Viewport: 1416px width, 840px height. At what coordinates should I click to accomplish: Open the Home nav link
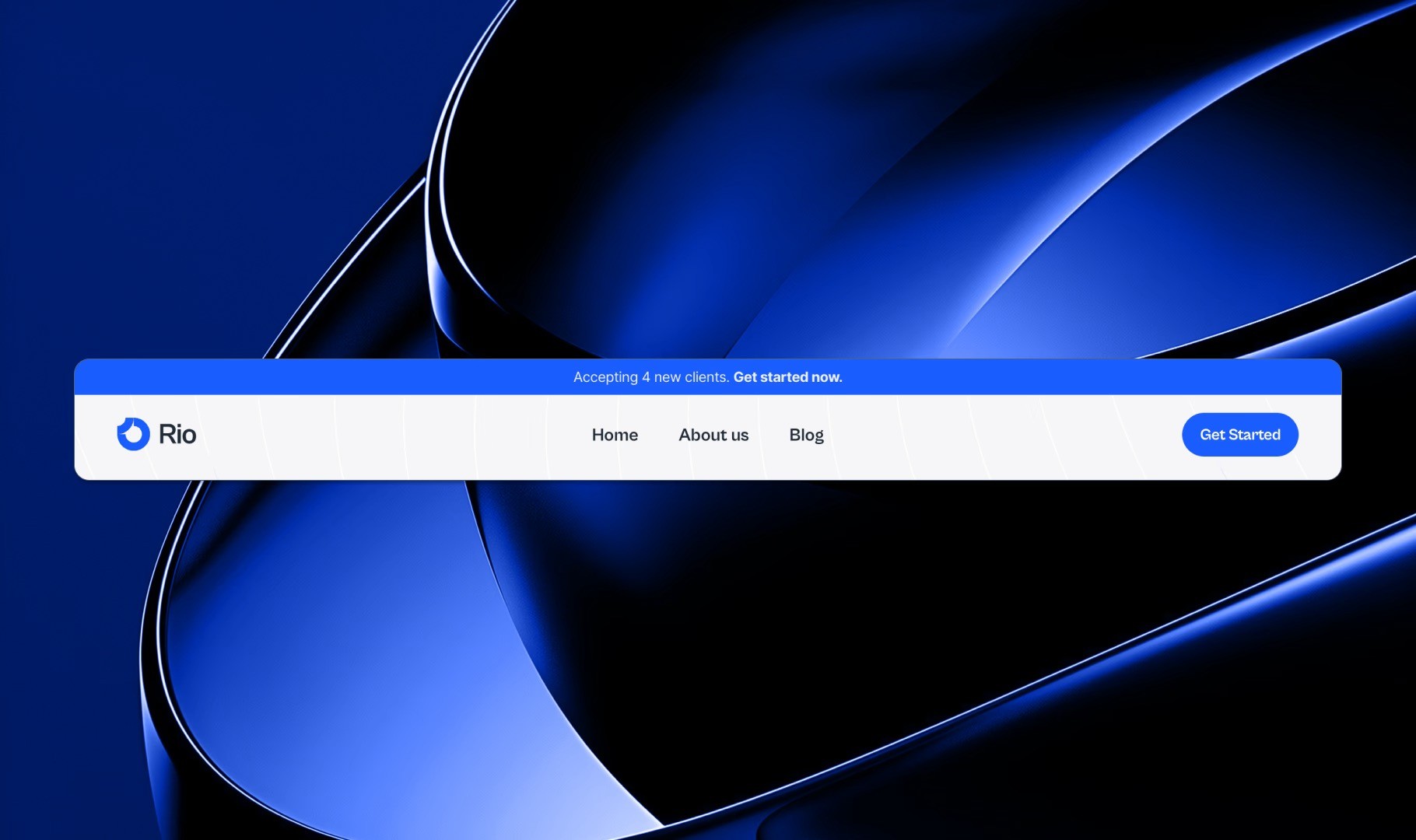tap(615, 435)
